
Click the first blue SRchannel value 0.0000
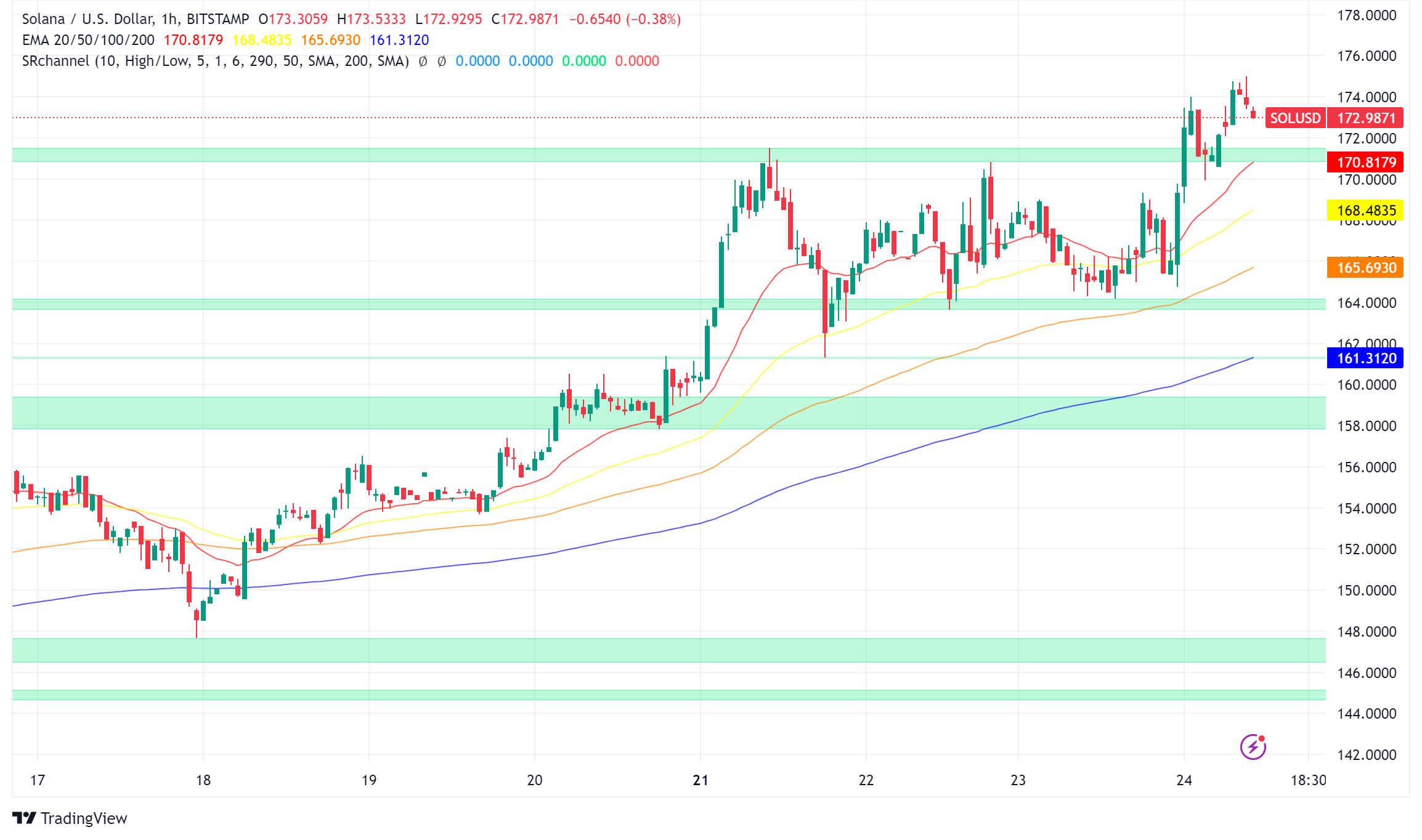pyautogui.click(x=477, y=61)
